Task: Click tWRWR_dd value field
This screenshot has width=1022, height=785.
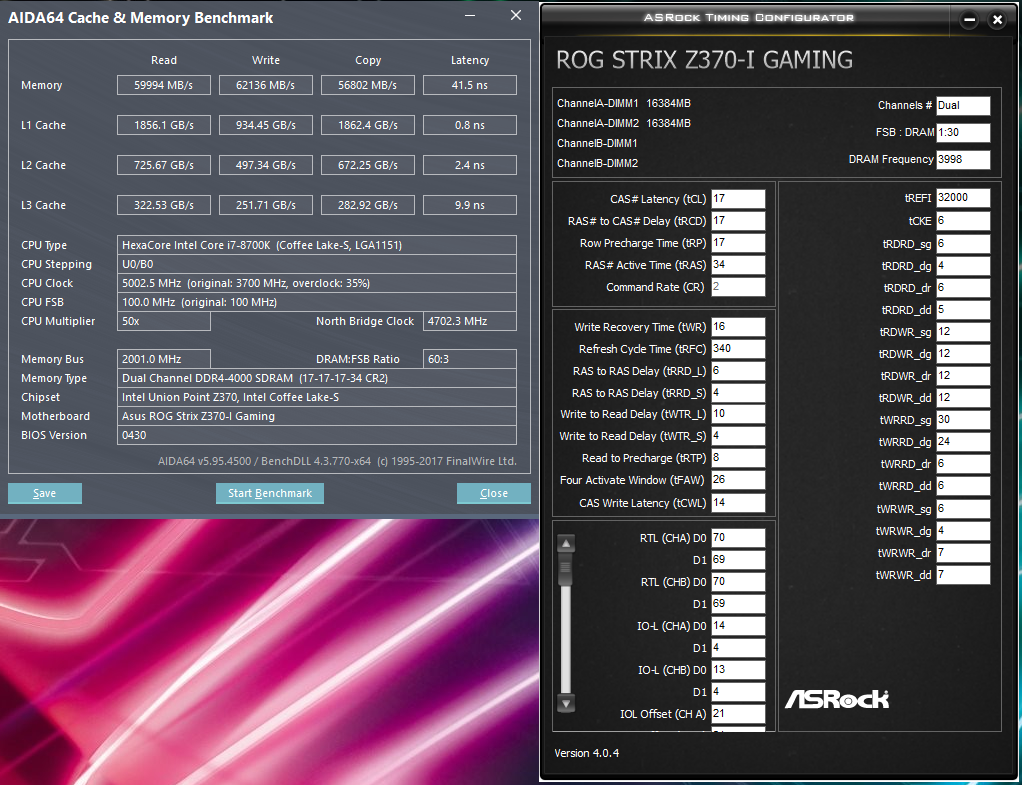Action: [963, 575]
